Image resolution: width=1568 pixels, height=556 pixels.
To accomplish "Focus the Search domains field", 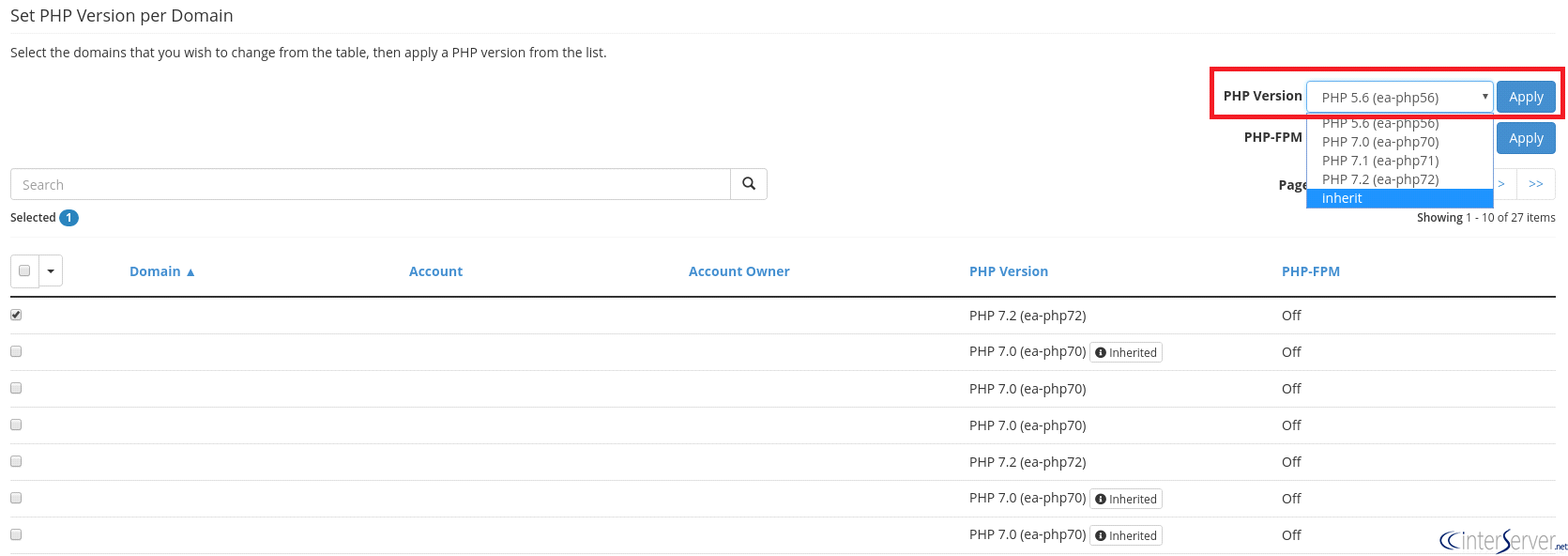I will [x=371, y=184].
